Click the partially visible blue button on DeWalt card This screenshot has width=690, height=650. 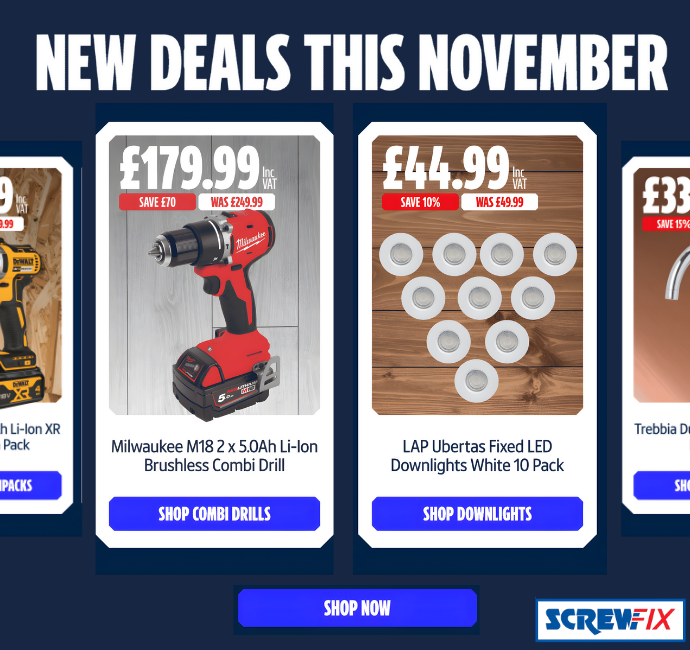click(30, 485)
